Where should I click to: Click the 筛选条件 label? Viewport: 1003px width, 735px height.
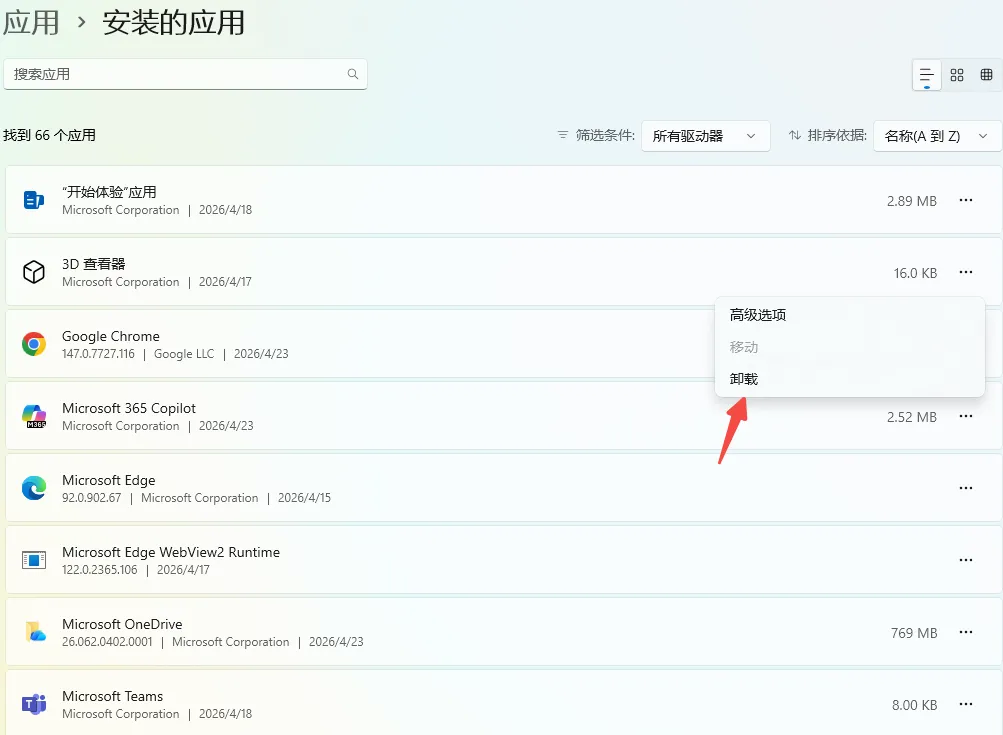604,135
